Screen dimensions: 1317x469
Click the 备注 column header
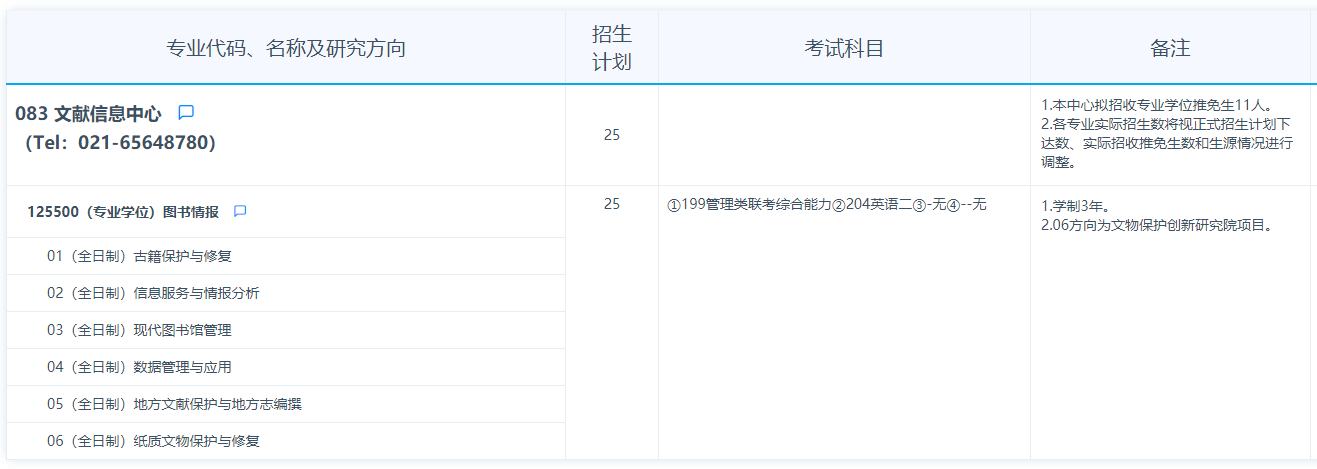pyautogui.click(x=1170, y=48)
